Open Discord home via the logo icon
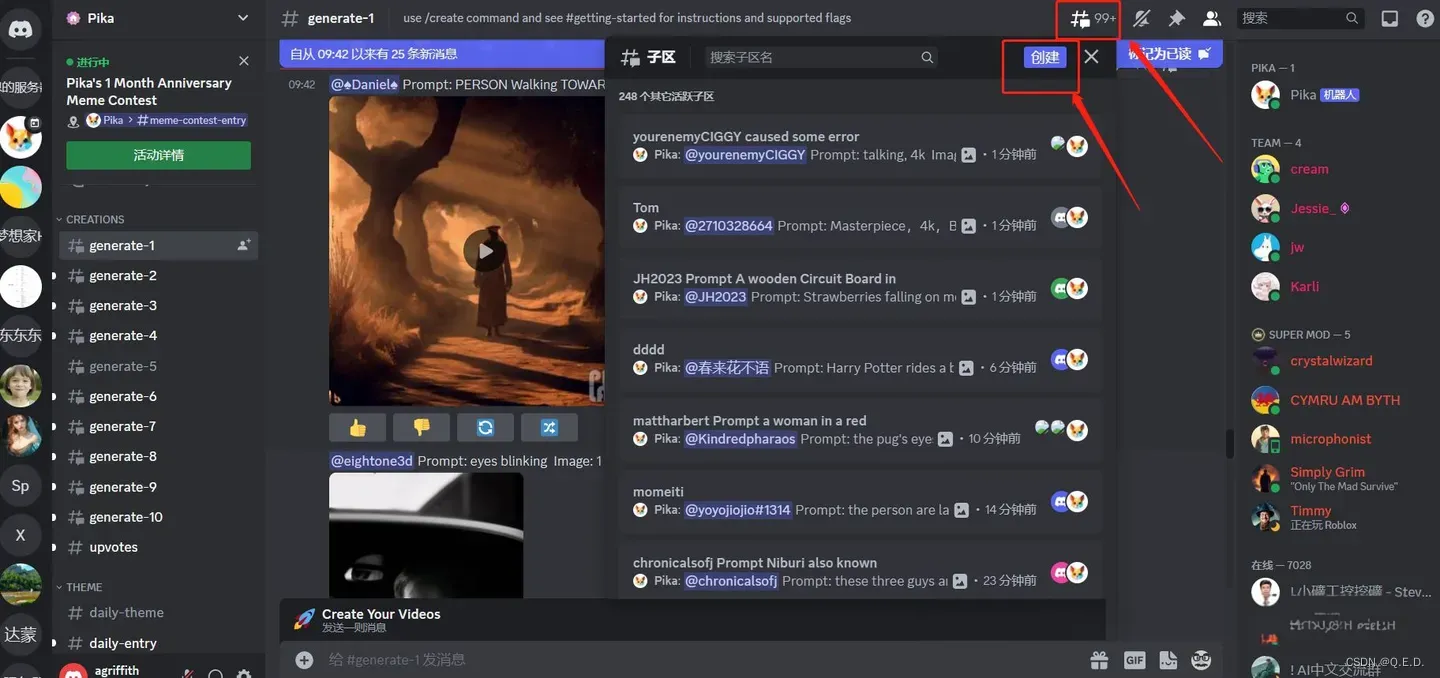The image size is (1440, 678). [x=21, y=29]
